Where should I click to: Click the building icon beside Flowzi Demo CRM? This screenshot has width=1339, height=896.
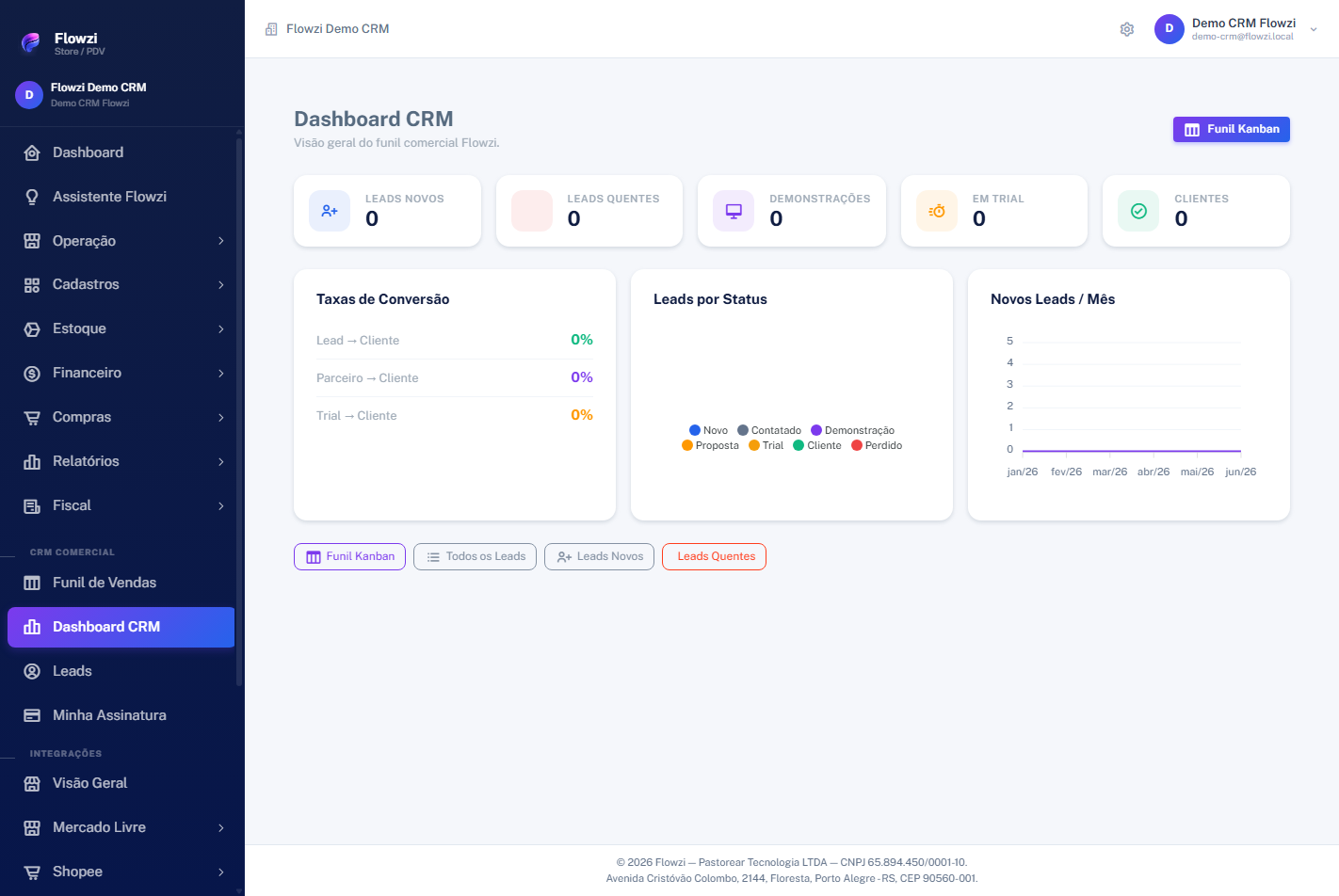(271, 29)
